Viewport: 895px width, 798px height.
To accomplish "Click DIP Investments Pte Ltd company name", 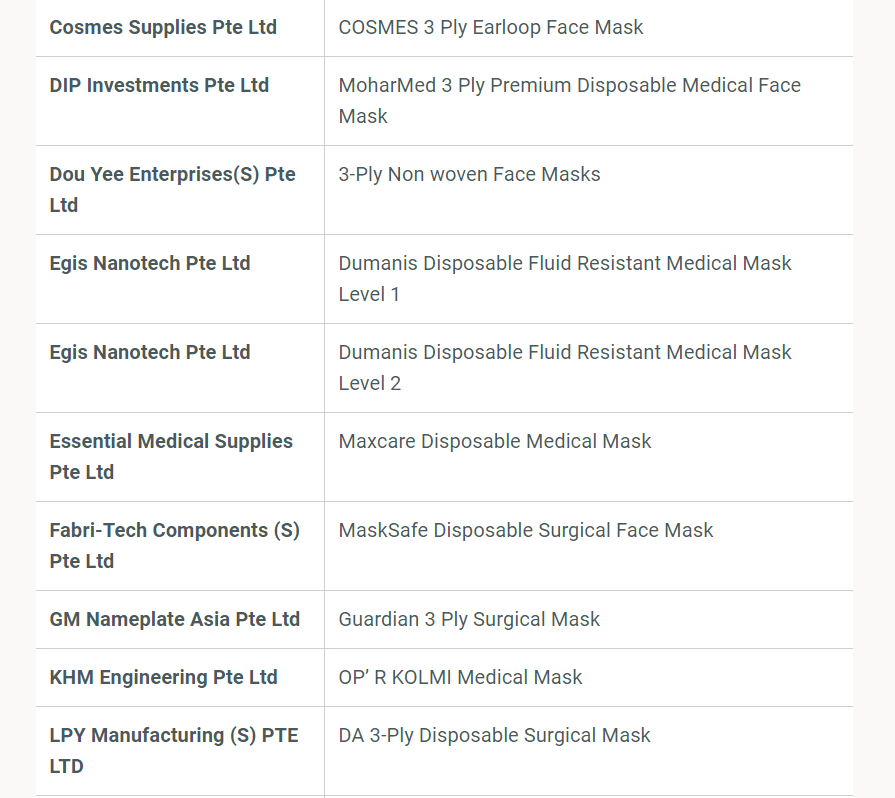I will click(159, 86).
